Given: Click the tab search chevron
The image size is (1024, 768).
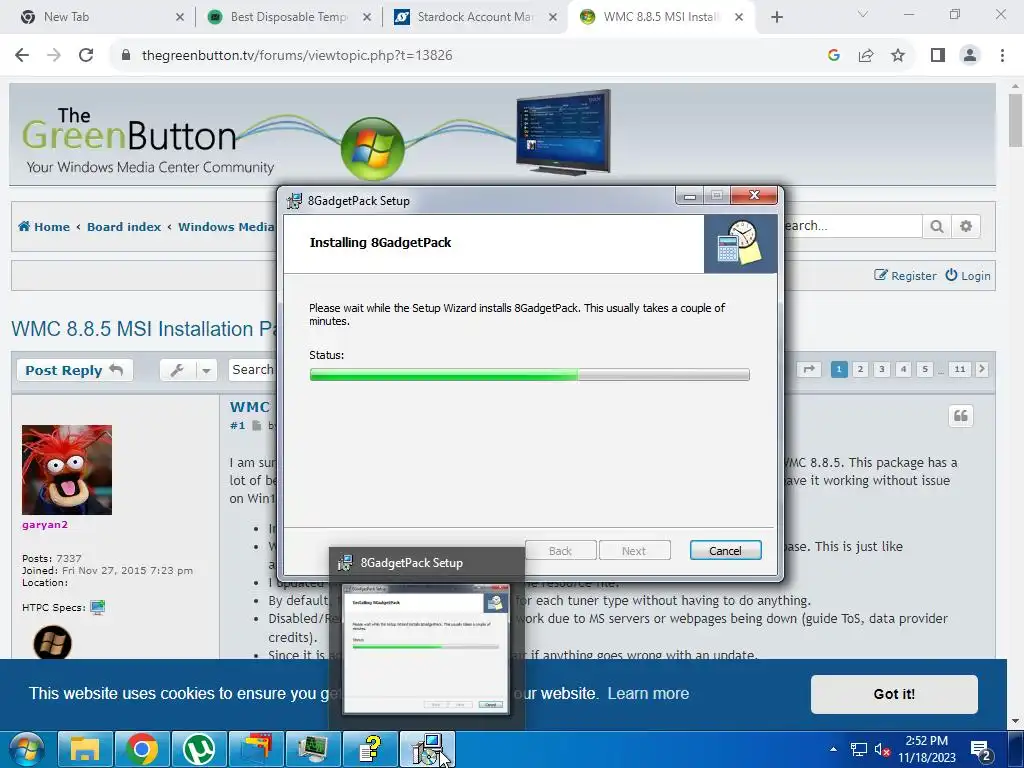Looking at the screenshot, I should [863, 14].
